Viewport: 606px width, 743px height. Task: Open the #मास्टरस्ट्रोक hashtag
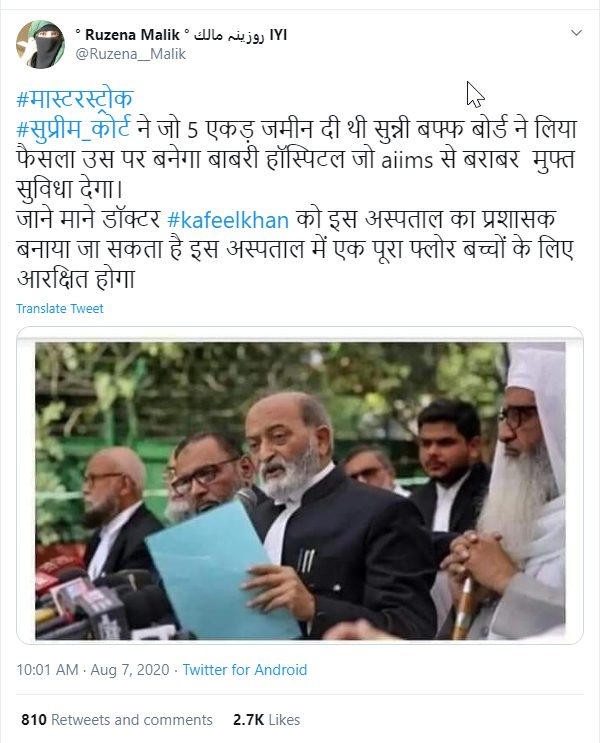[74, 98]
